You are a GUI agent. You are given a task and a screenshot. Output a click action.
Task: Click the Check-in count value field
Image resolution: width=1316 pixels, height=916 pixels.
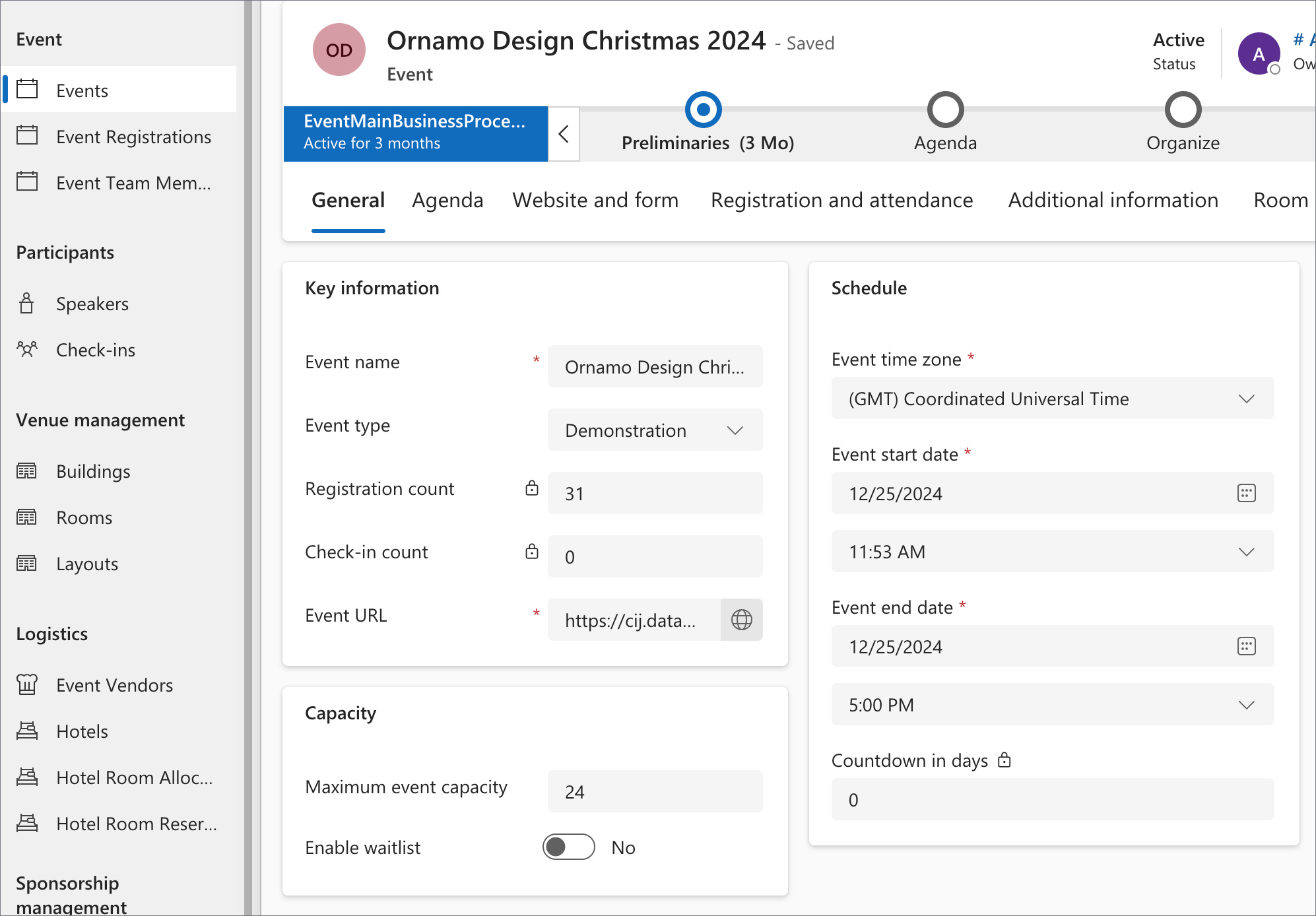[655, 557]
